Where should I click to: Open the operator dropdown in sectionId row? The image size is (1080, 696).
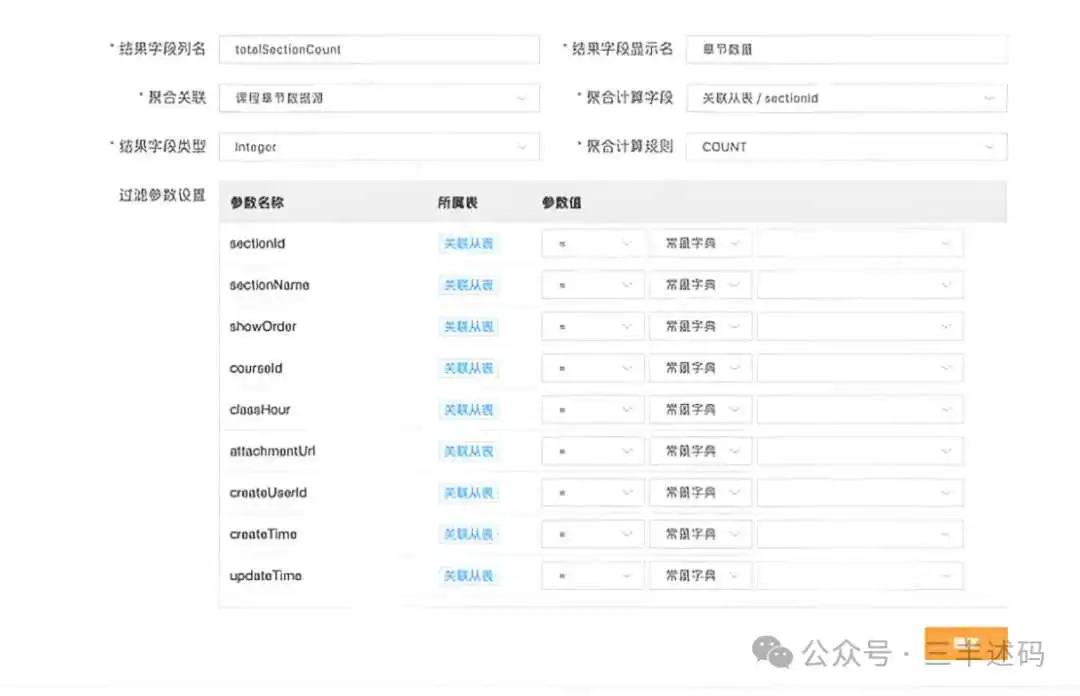click(x=593, y=243)
